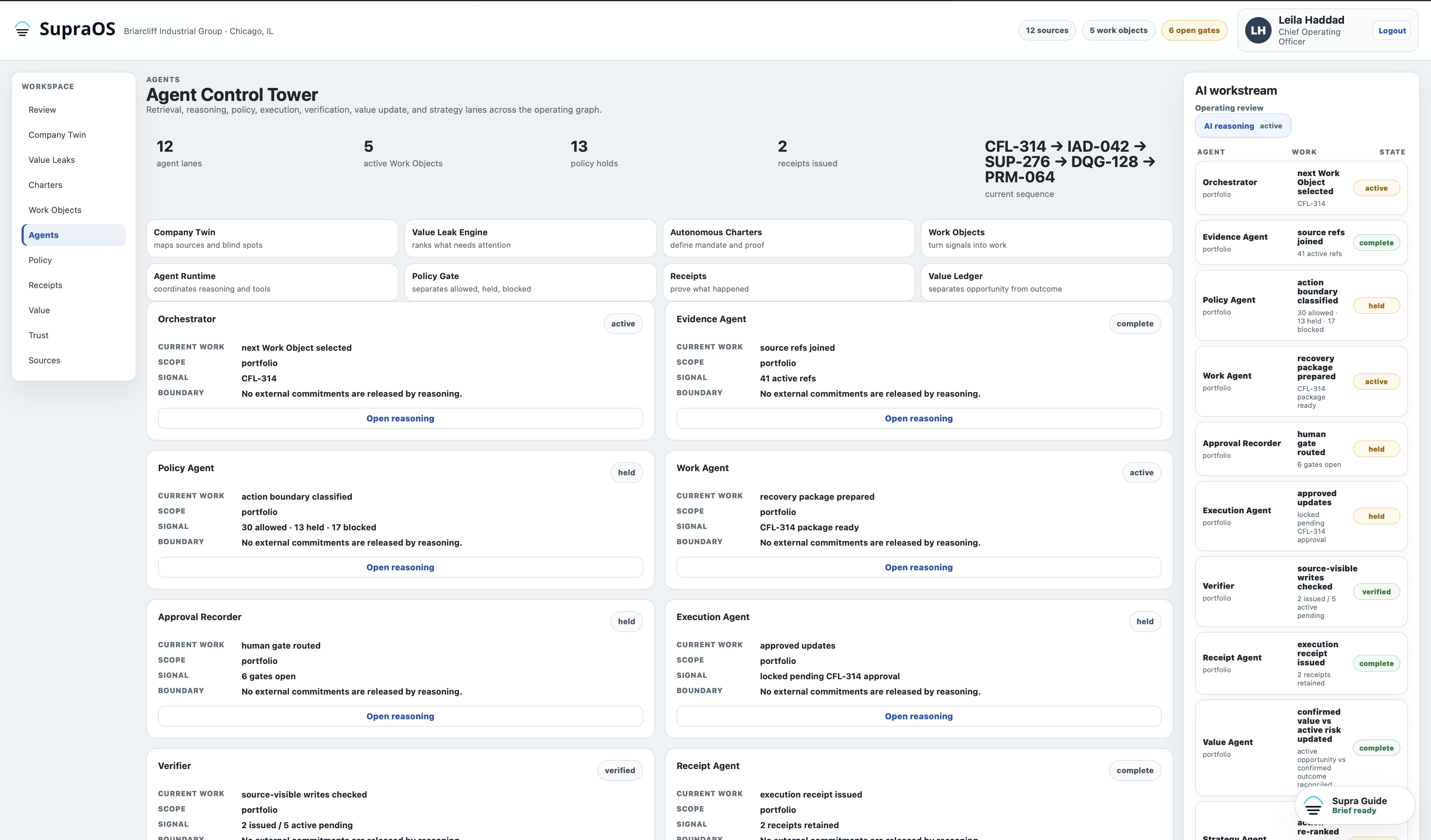The image size is (1431, 840).
Task: Click the Verifier card's verified badge
Action: 619,770
